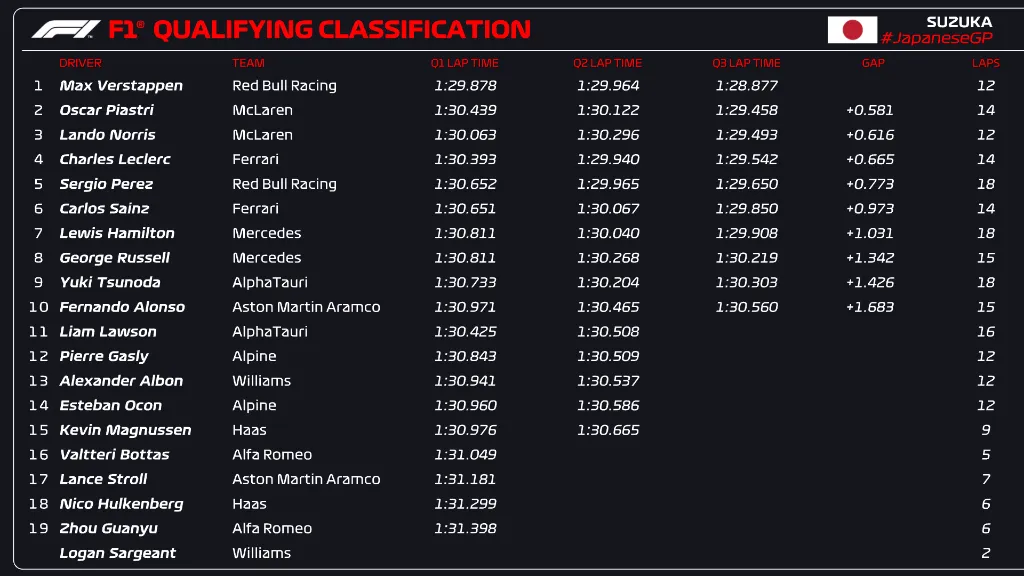Click the Q1 LAP TIME header
The height and width of the screenshot is (576, 1024).
click(x=464, y=63)
